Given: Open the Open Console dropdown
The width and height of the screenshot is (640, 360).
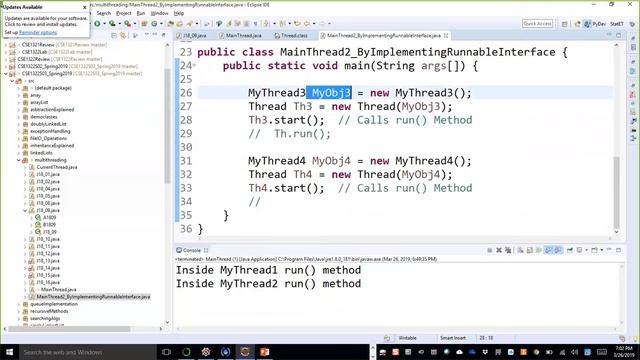Looking at the screenshot, I should (601, 250).
